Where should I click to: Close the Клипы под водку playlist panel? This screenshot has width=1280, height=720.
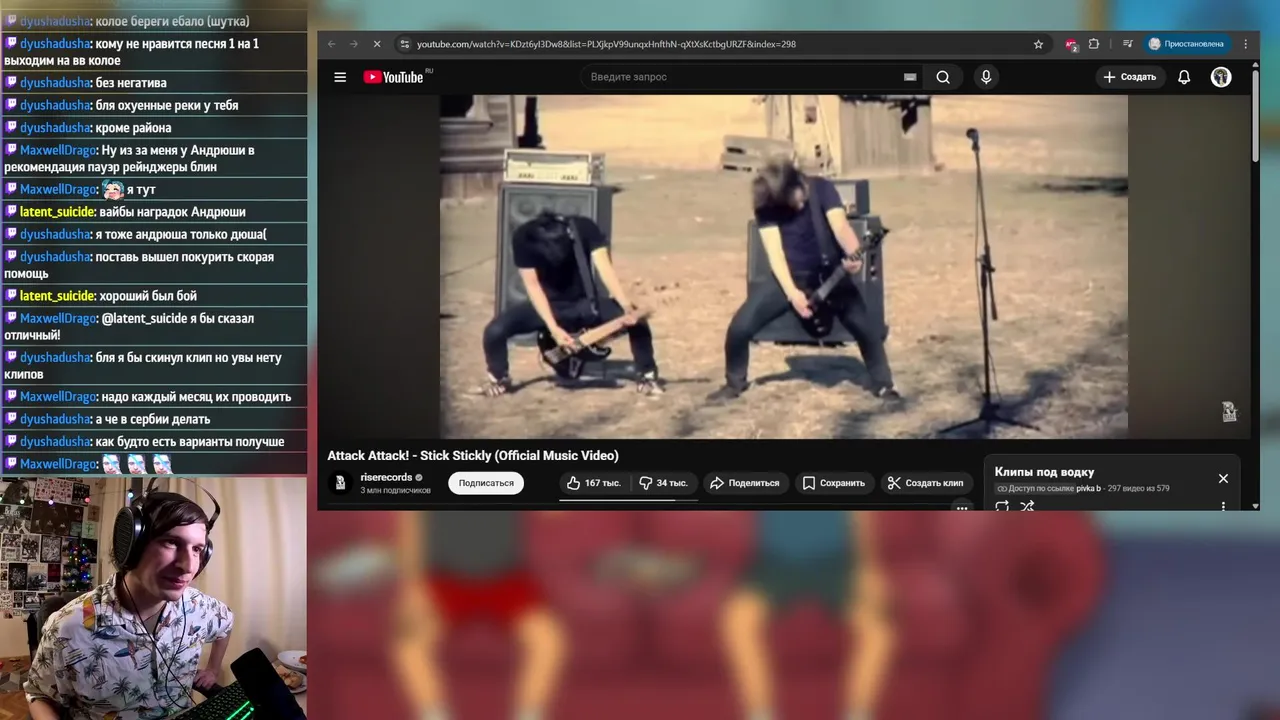[1223, 479]
